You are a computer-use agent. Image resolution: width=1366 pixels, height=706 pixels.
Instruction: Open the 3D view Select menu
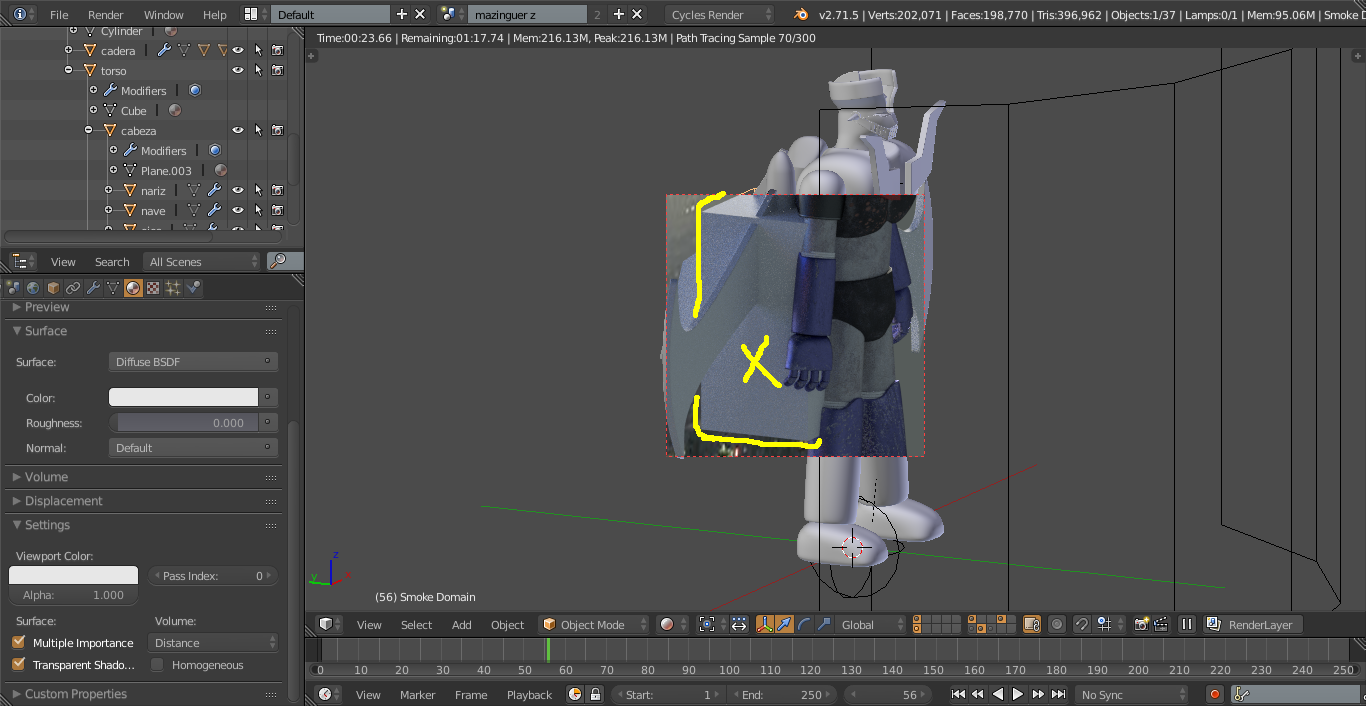(416, 625)
